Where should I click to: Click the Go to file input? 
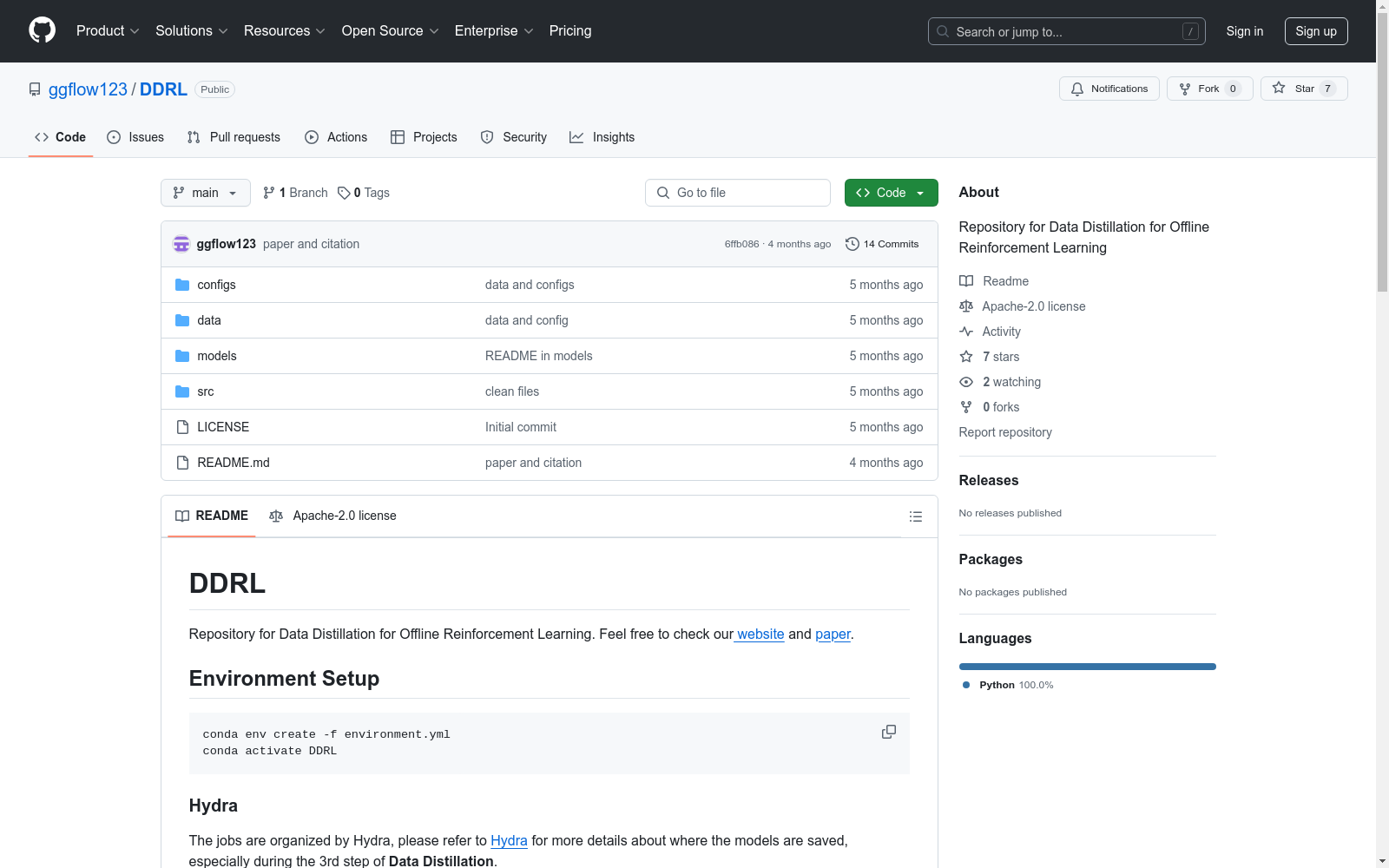pos(738,193)
